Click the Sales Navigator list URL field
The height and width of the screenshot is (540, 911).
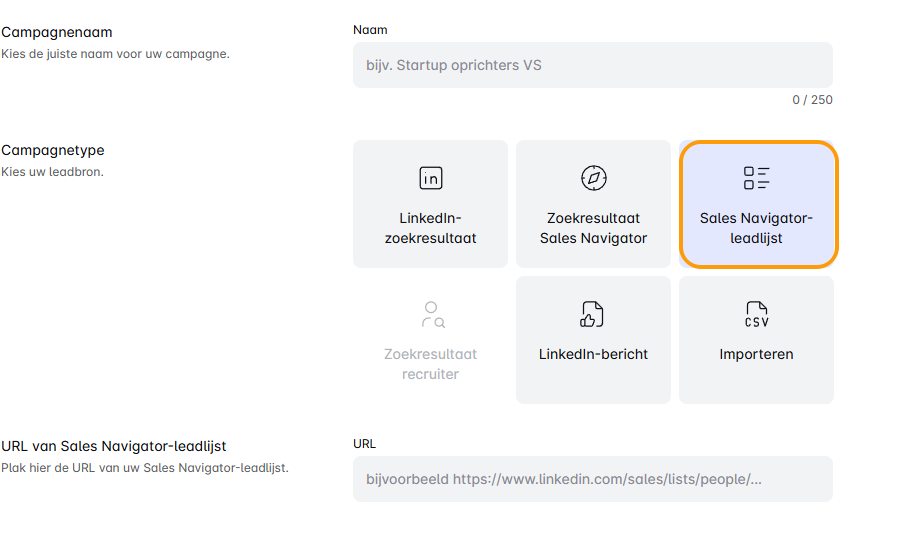click(x=592, y=479)
